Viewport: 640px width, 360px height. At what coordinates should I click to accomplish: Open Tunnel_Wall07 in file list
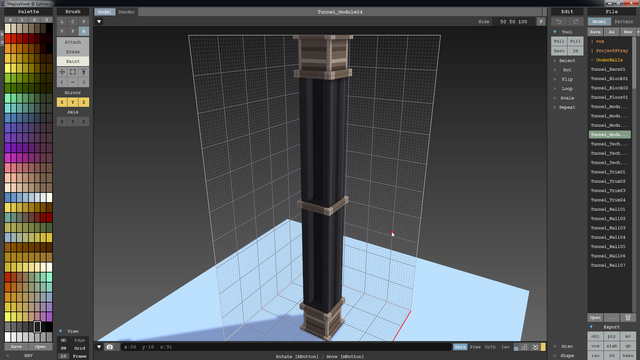(610, 265)
